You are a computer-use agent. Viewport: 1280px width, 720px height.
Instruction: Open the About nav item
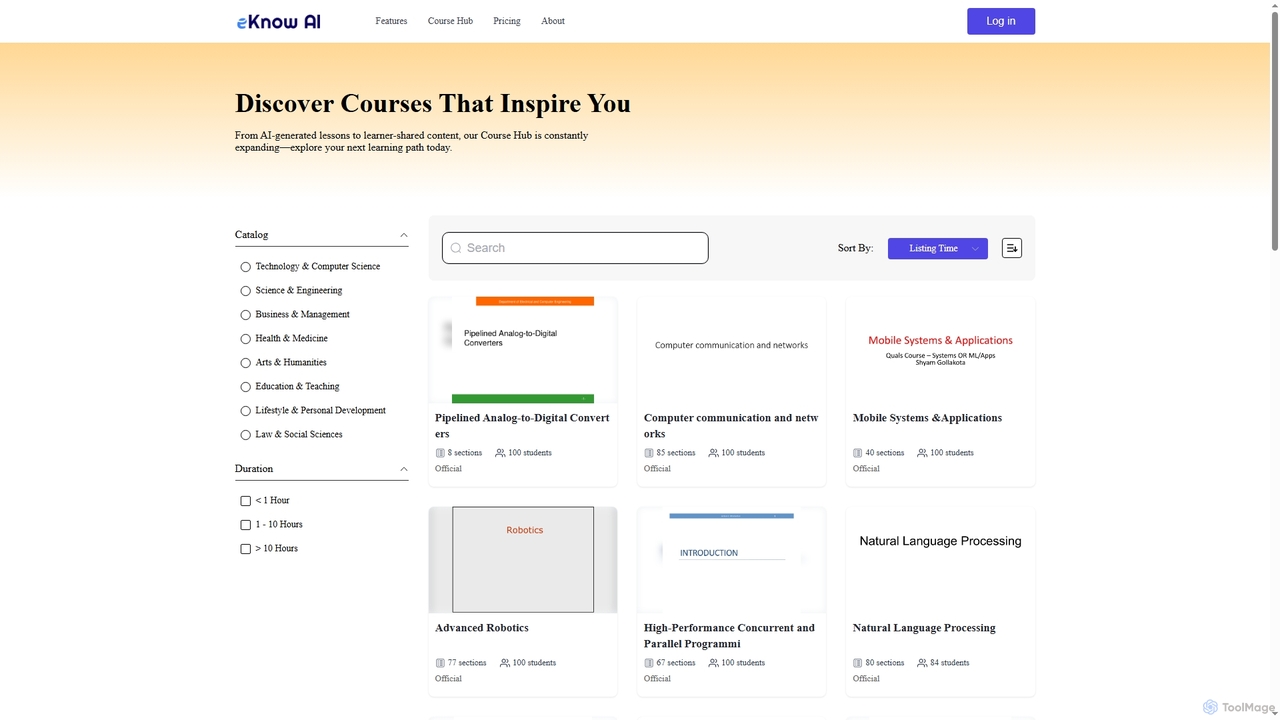553,21
